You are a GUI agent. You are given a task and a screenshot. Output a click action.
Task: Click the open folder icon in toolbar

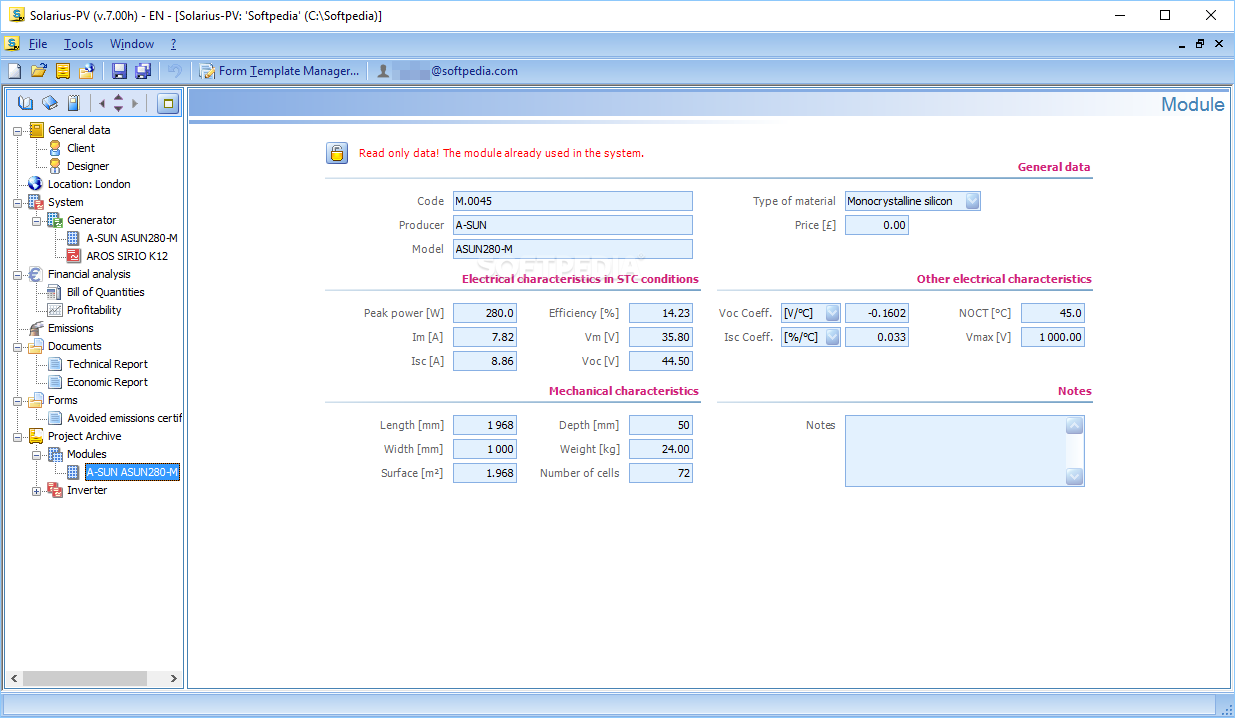point(39,71)
